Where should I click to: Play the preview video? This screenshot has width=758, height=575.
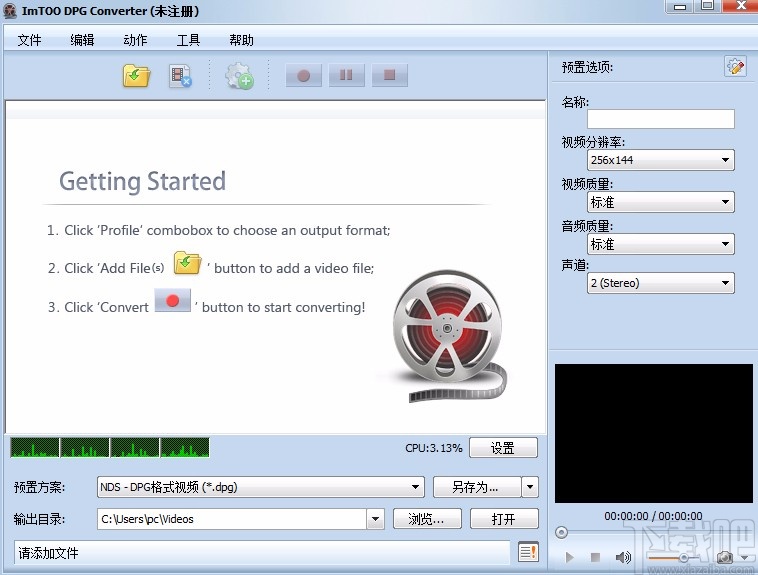(569, 557)
